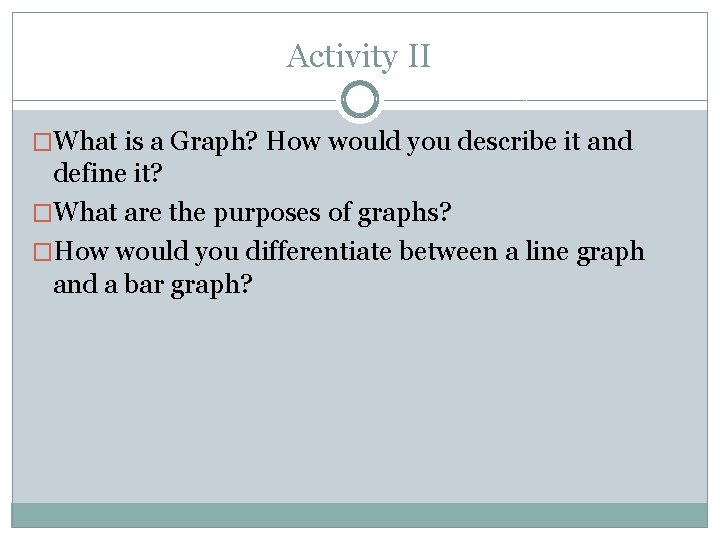
Task: Click the text 'define it?'
Action: (x=108, y=173)
